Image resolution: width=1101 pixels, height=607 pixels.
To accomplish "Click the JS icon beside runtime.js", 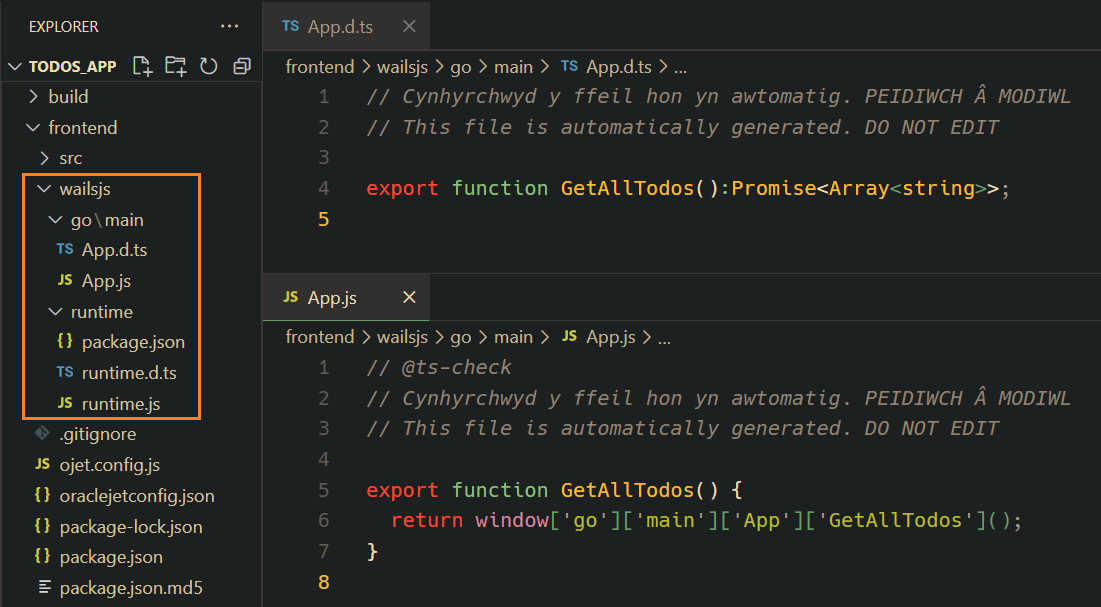I will [x=64, y=403].
